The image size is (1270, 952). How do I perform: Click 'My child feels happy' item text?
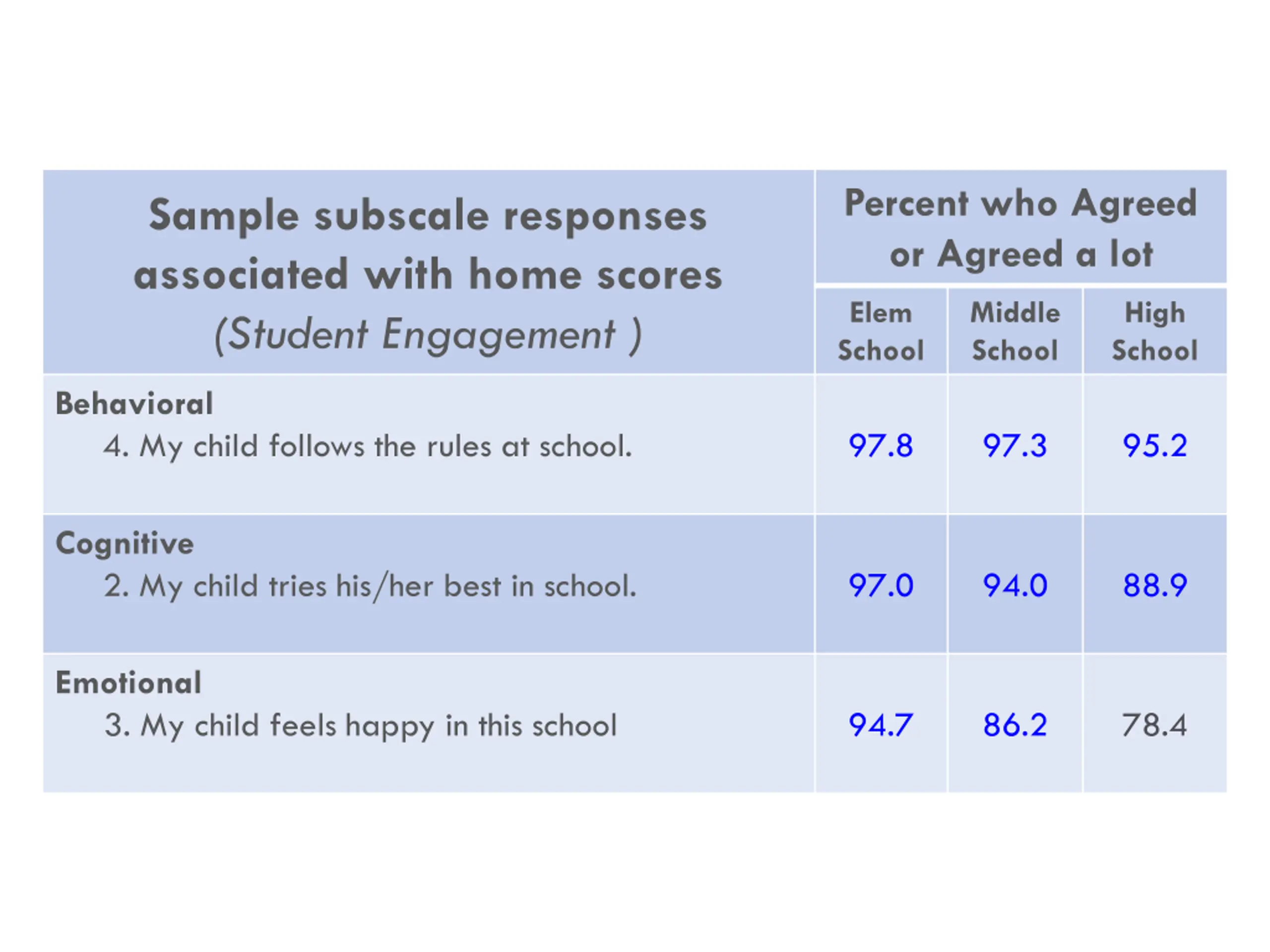pyautogui.click(x=361, y=725)
